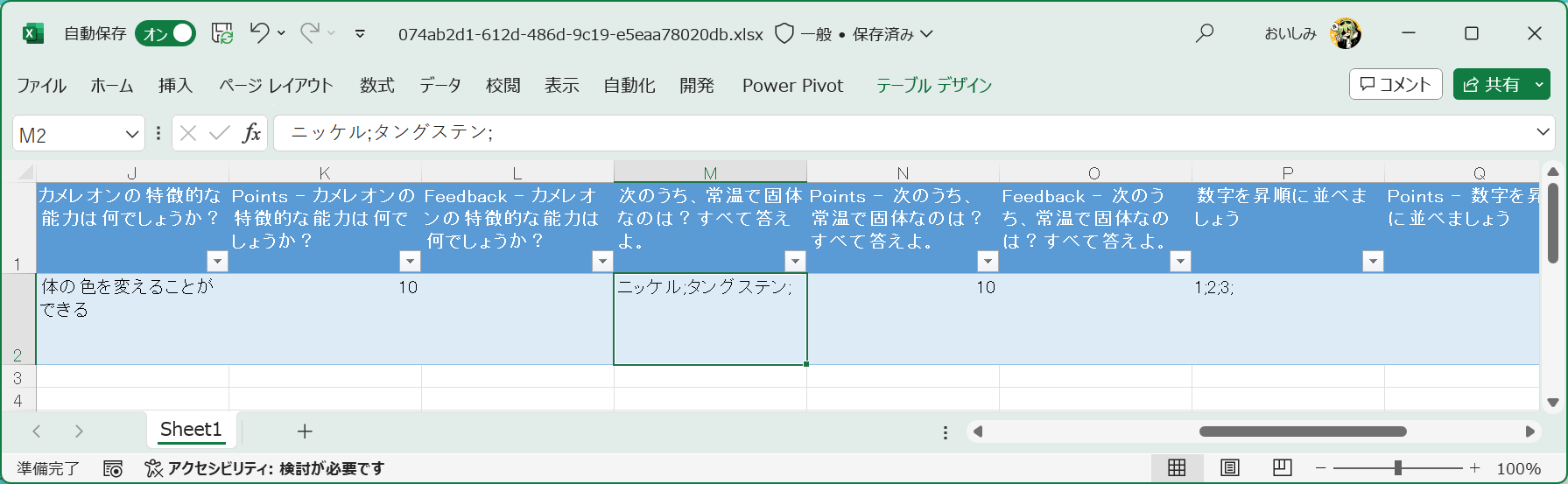Click cell containing 体の色を変えることができる
1568x484 pixels.
[132, 319]
